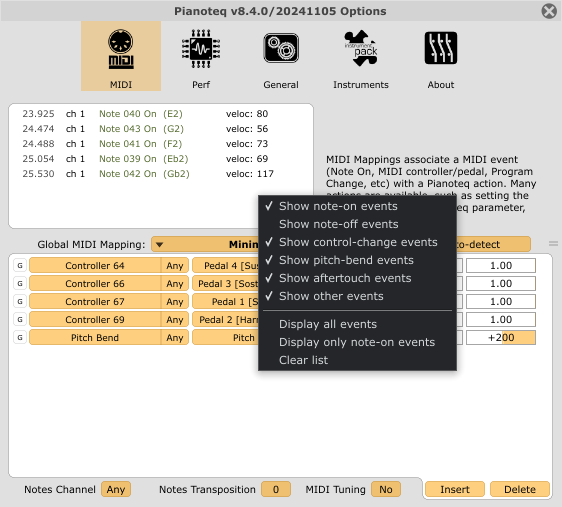Toggle Show pitch-bend events
The width and height of the screenshot is (562, 507).
click(357, 260)
